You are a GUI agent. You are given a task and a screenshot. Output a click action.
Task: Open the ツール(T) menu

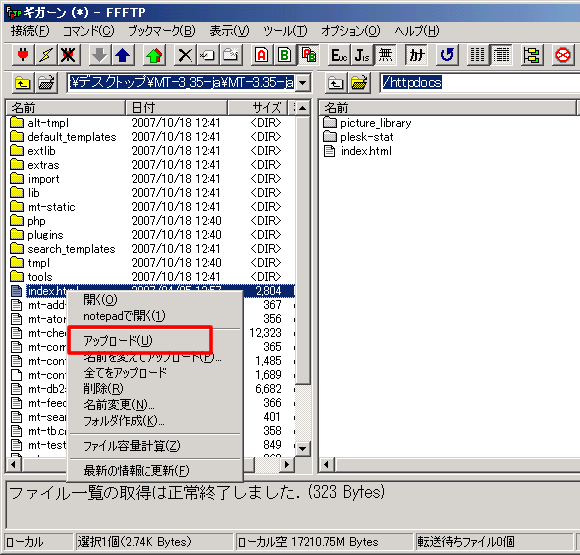point(285,31)
